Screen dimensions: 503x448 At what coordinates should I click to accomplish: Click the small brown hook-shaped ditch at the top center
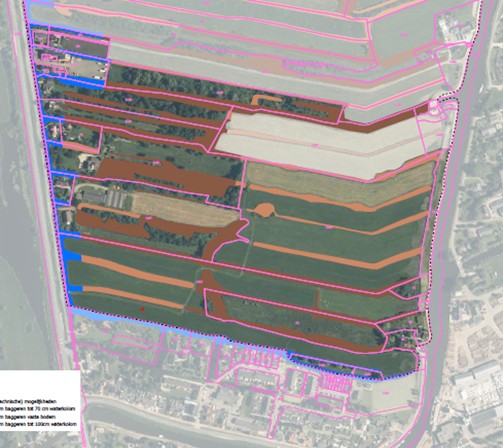tap(266, 99)
